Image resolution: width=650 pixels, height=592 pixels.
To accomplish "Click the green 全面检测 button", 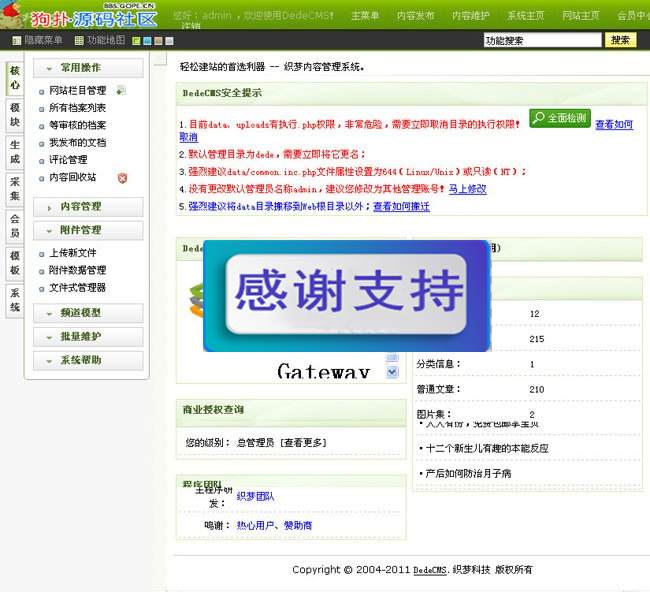I will point(560,118).
